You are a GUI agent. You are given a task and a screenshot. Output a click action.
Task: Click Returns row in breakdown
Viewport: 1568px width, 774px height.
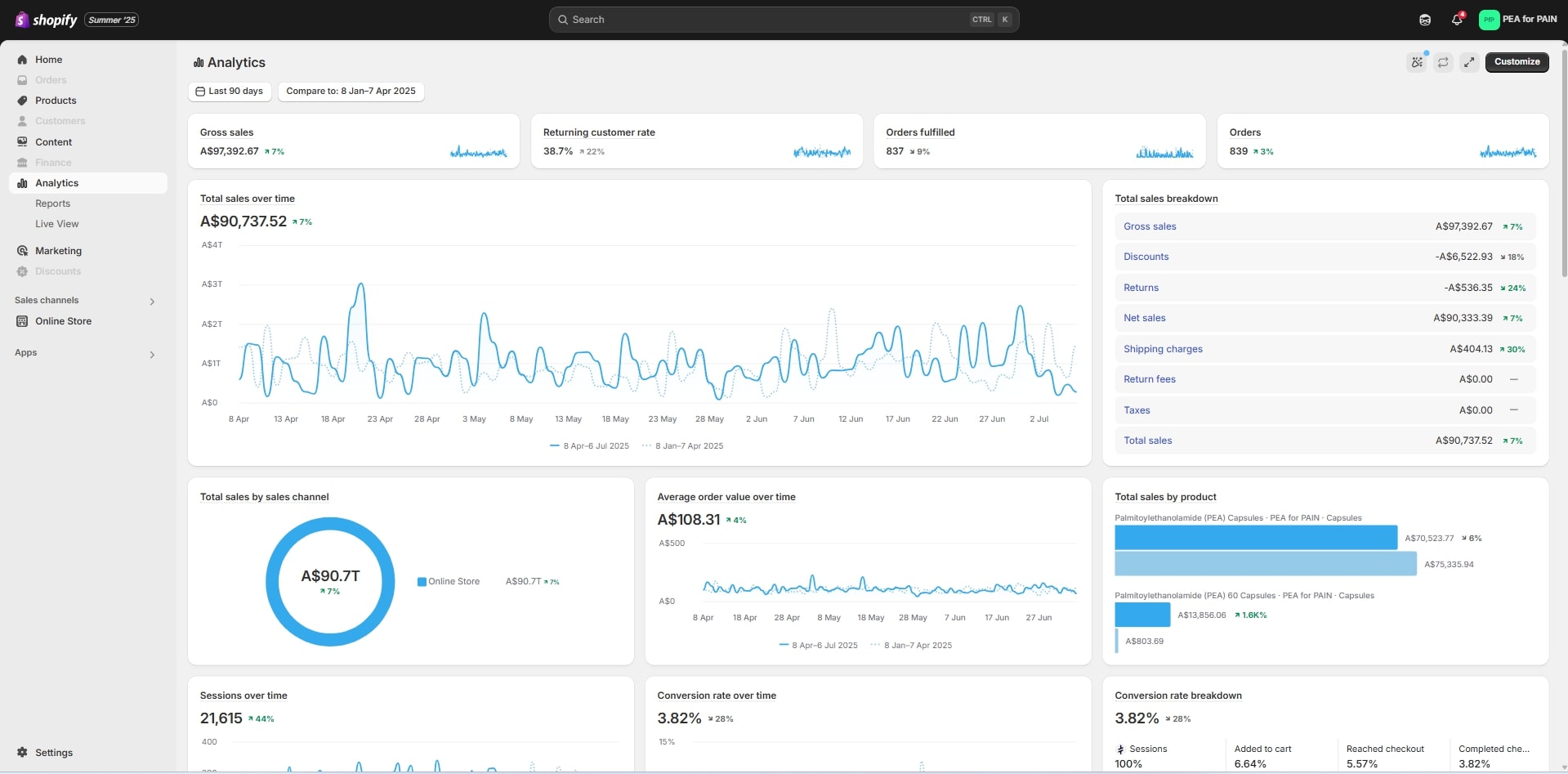[x=1325, y=288]
